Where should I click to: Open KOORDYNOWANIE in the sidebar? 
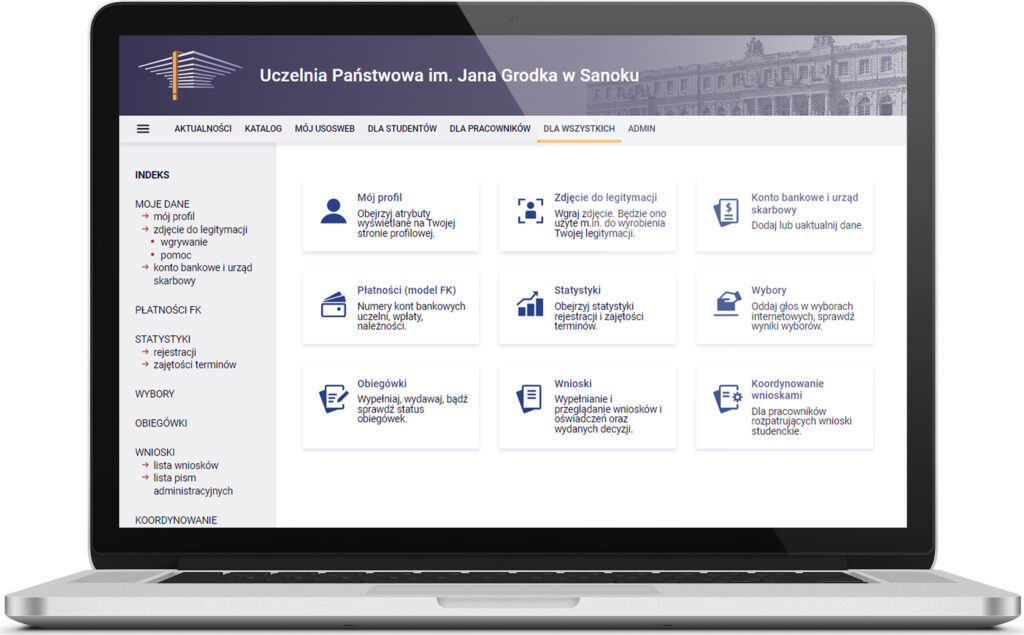(176, 520)
